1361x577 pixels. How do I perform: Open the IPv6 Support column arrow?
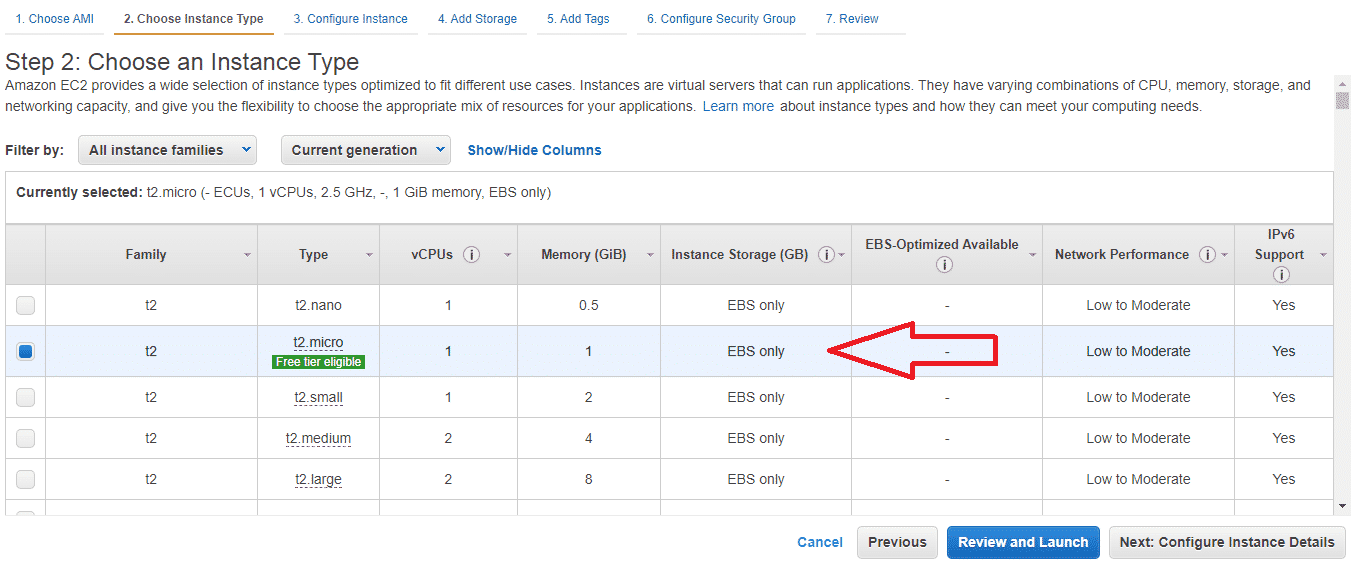1323,255
